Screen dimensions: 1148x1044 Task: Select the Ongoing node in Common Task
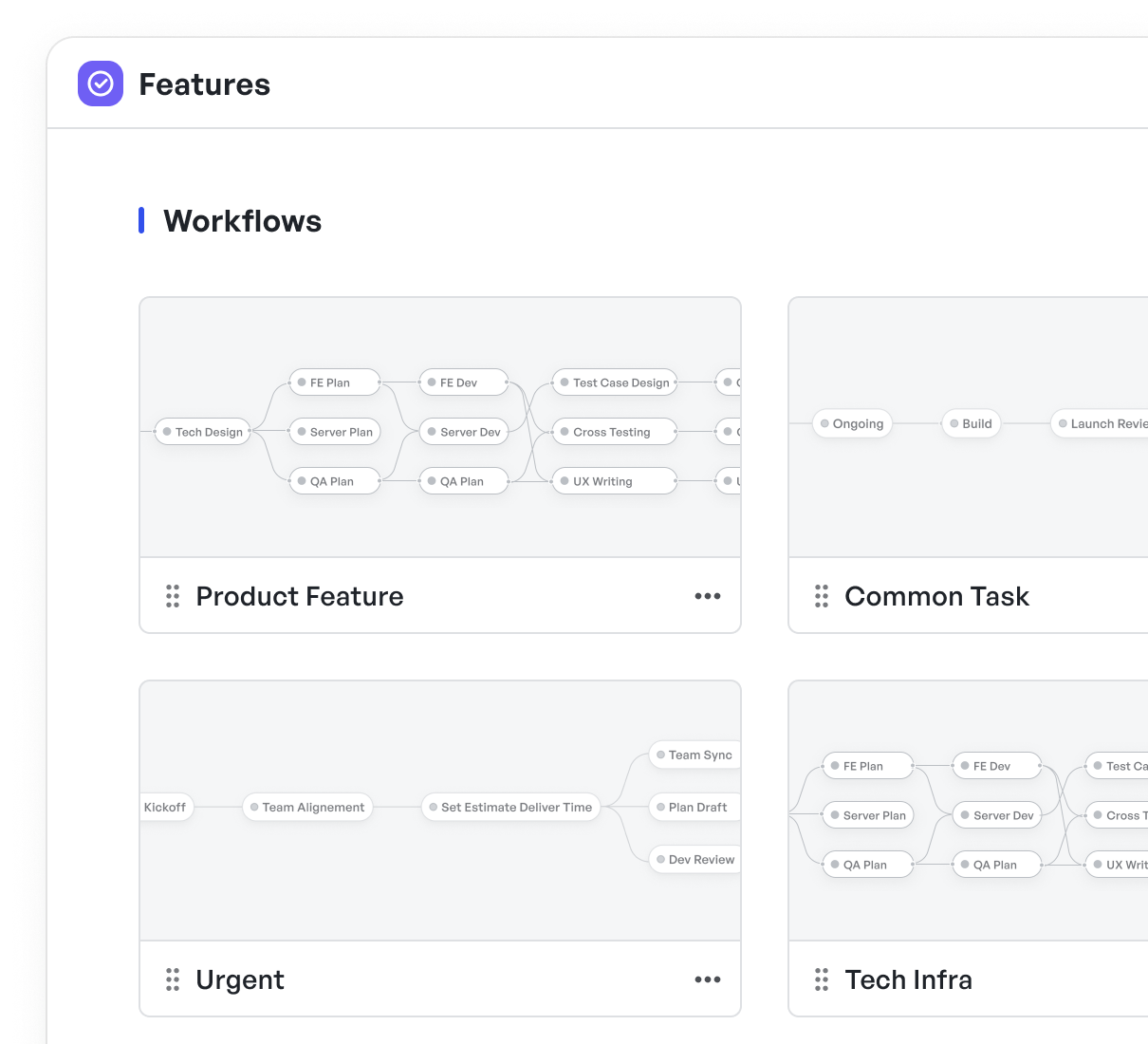pos(852,423)
